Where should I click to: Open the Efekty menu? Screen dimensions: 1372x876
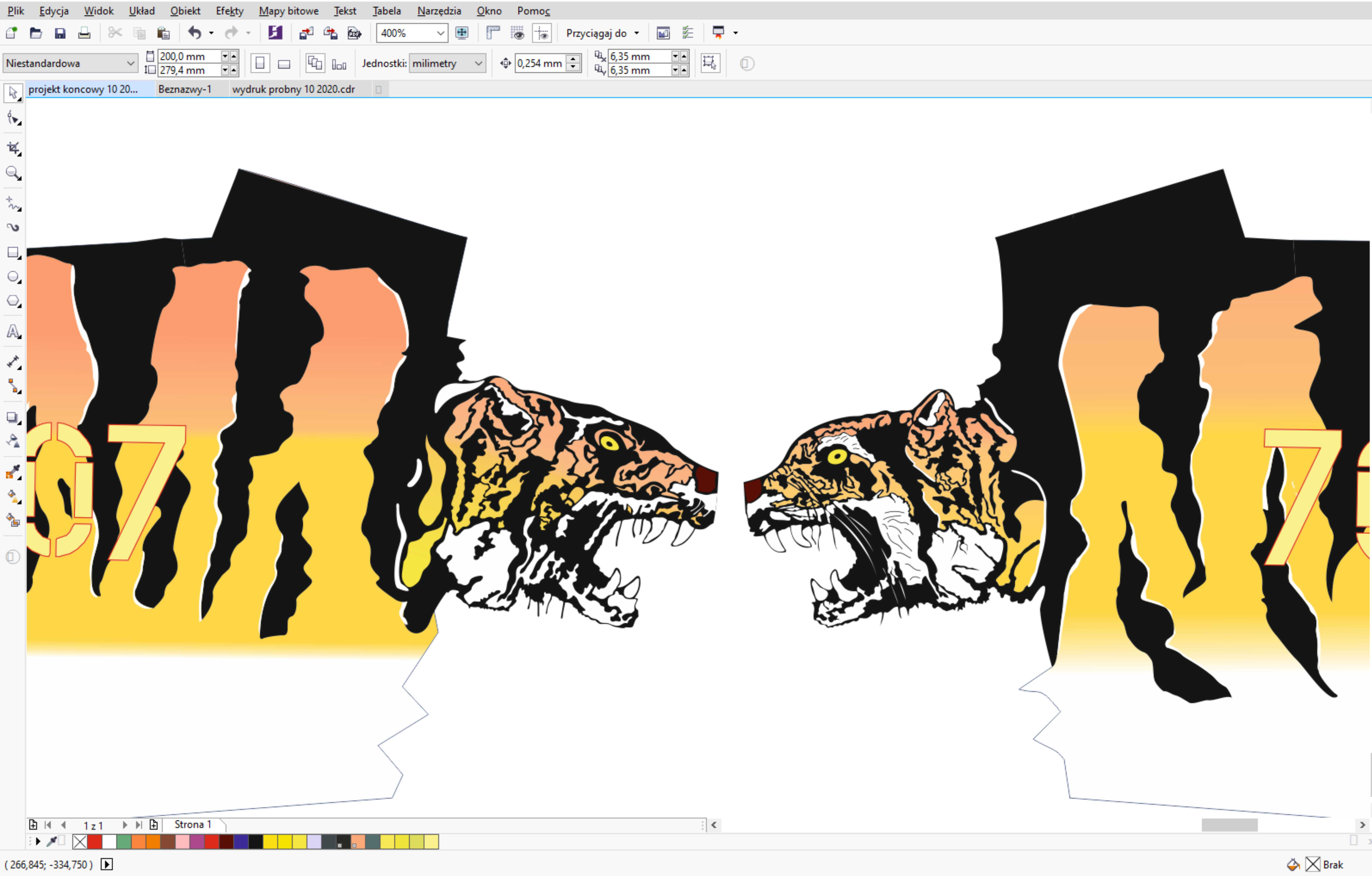[230, 10]
